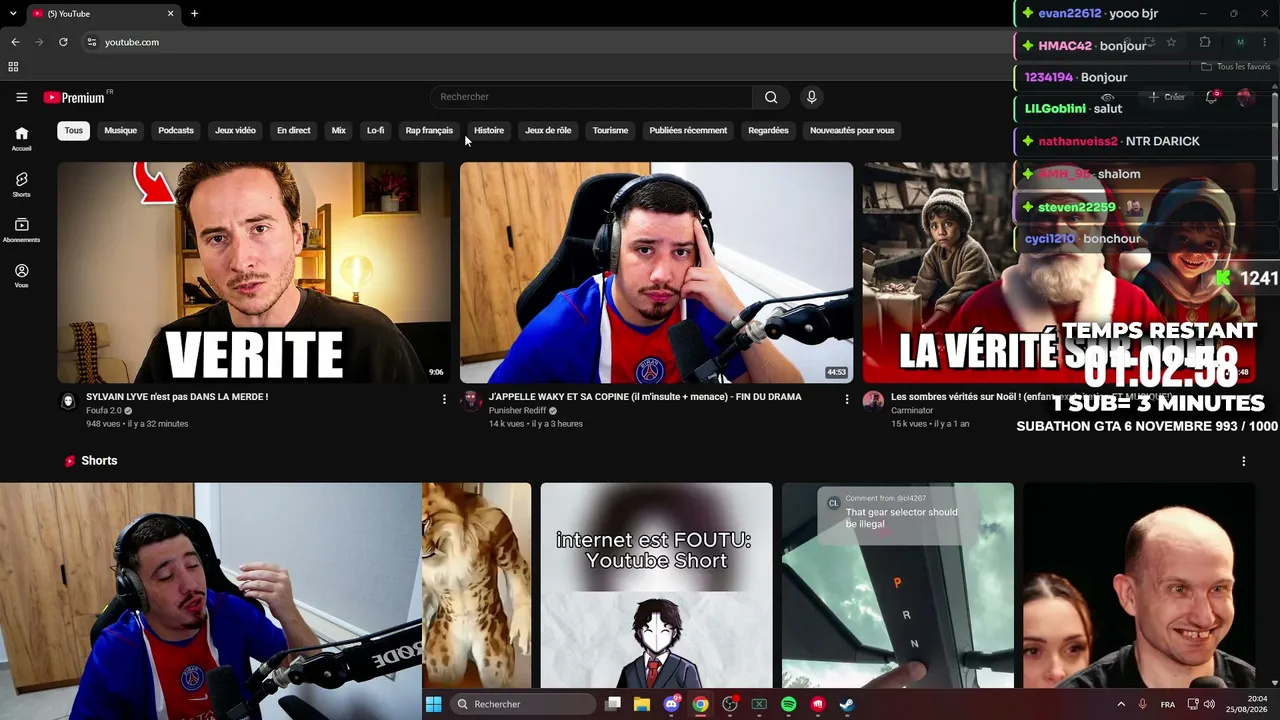This screenshot has width=1280, height=720.
Task: Open Les sombres vérités sur Noël title
Action: point(1030,397)
